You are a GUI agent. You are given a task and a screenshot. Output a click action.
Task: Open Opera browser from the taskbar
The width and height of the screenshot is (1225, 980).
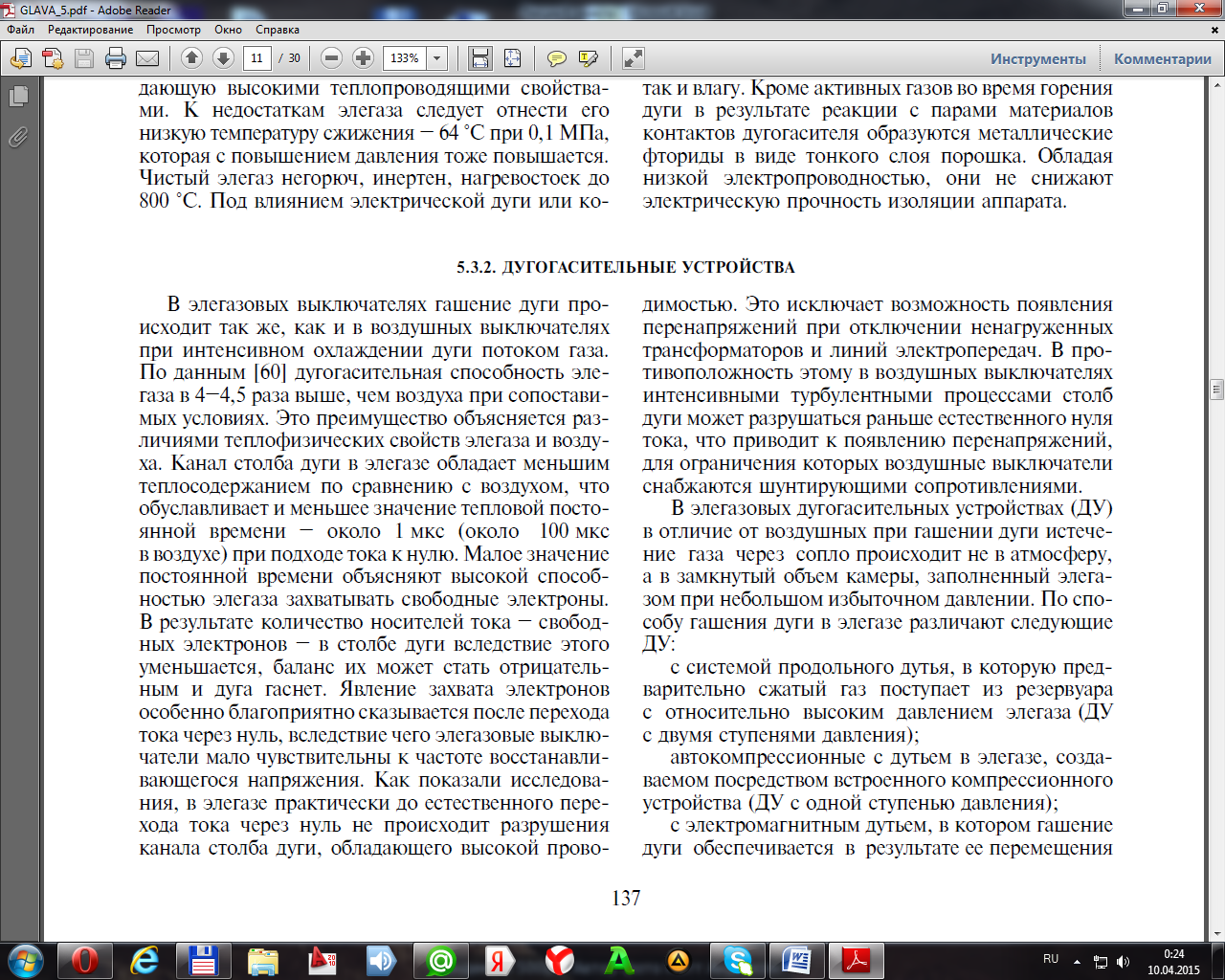pos(84,961)
